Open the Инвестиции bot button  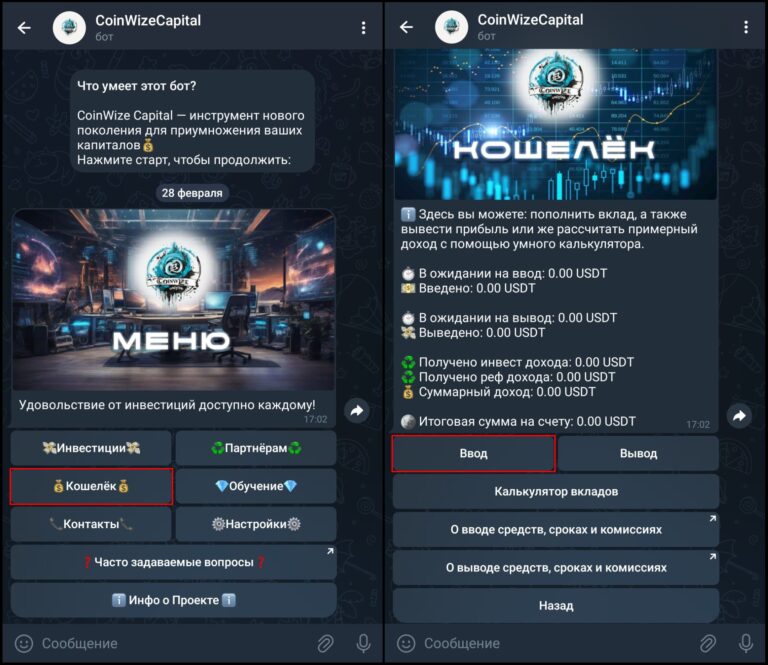pyautogui.click(x=91, y=448)
